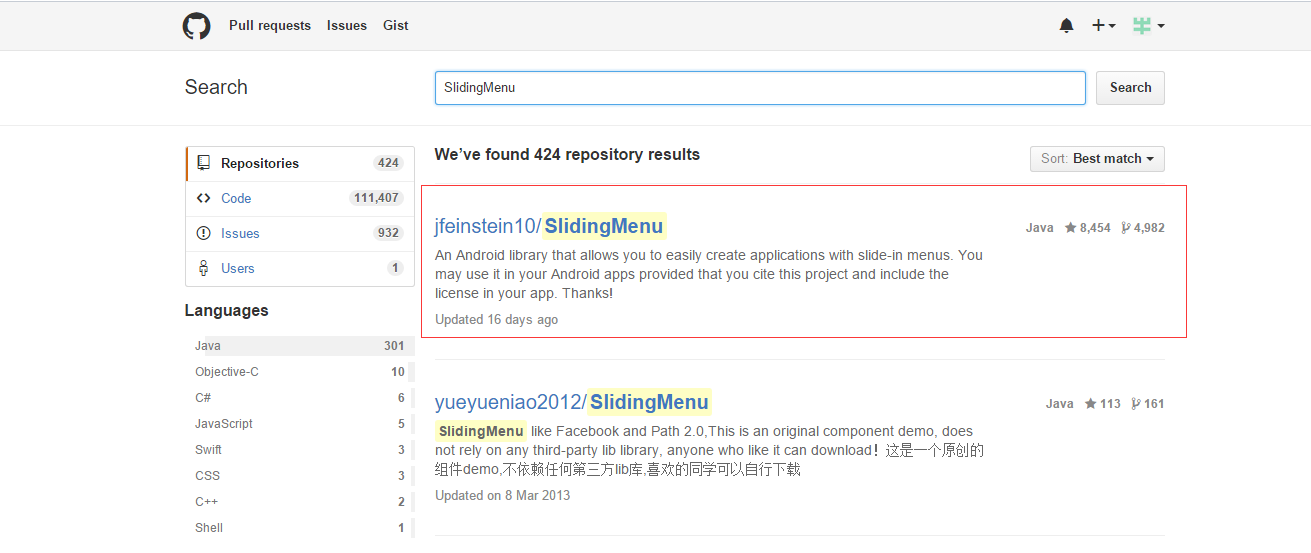Viewport: 1311px width, 553px height.
Task: Click 'Updated on 8 Mar 2013' text
Action: tap(502, 496)
